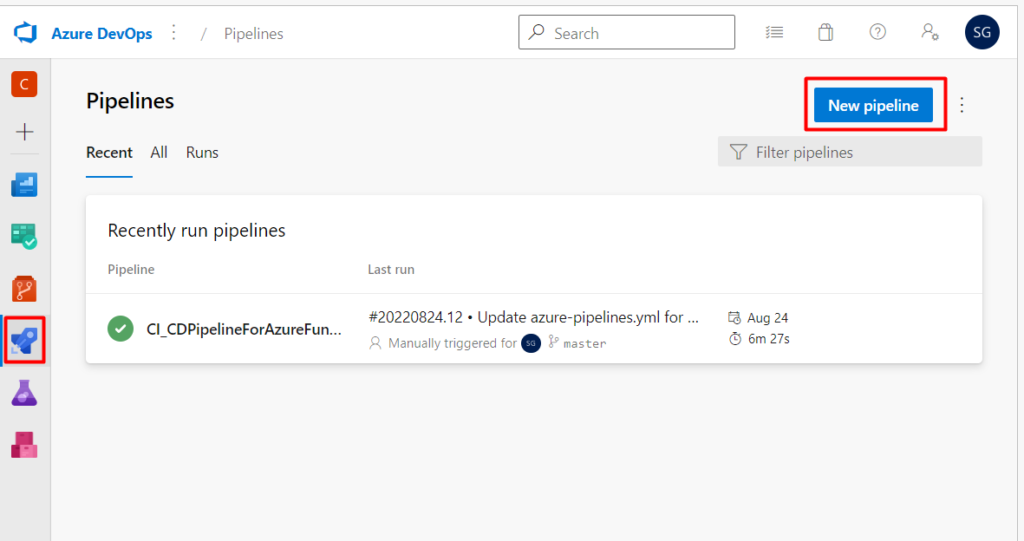The height and width of the screenshot is (541, 1024).
Task: Click the green success status icon
Action: (120, 329)
